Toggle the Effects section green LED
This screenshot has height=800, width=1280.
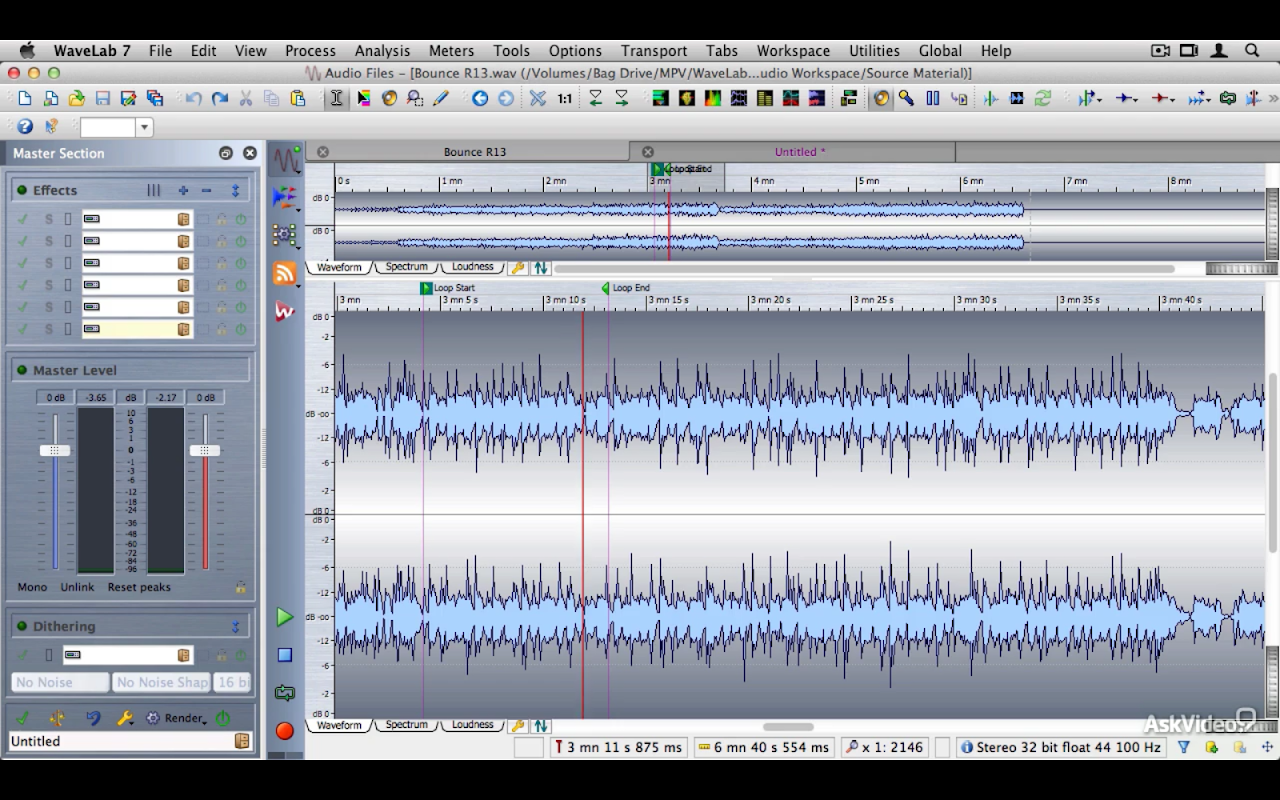[21, 190]
